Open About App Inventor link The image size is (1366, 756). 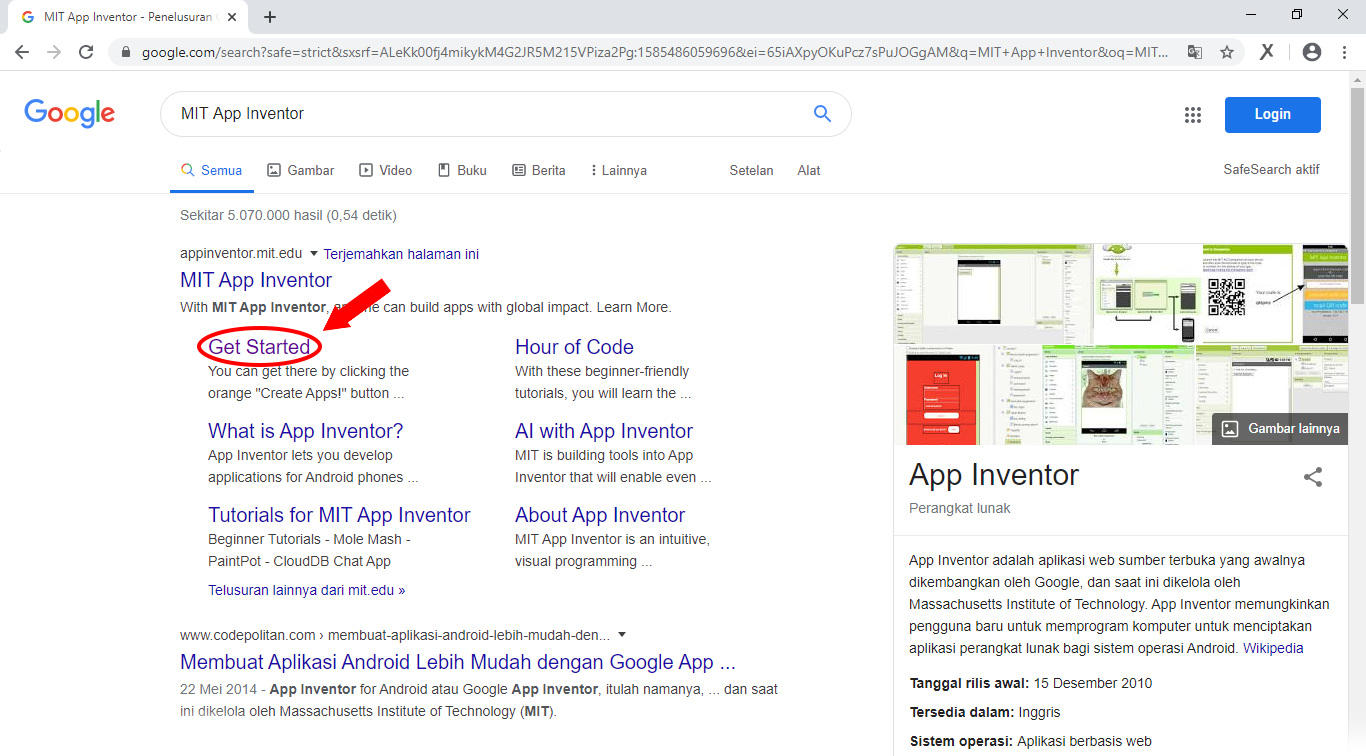(600, 515)
